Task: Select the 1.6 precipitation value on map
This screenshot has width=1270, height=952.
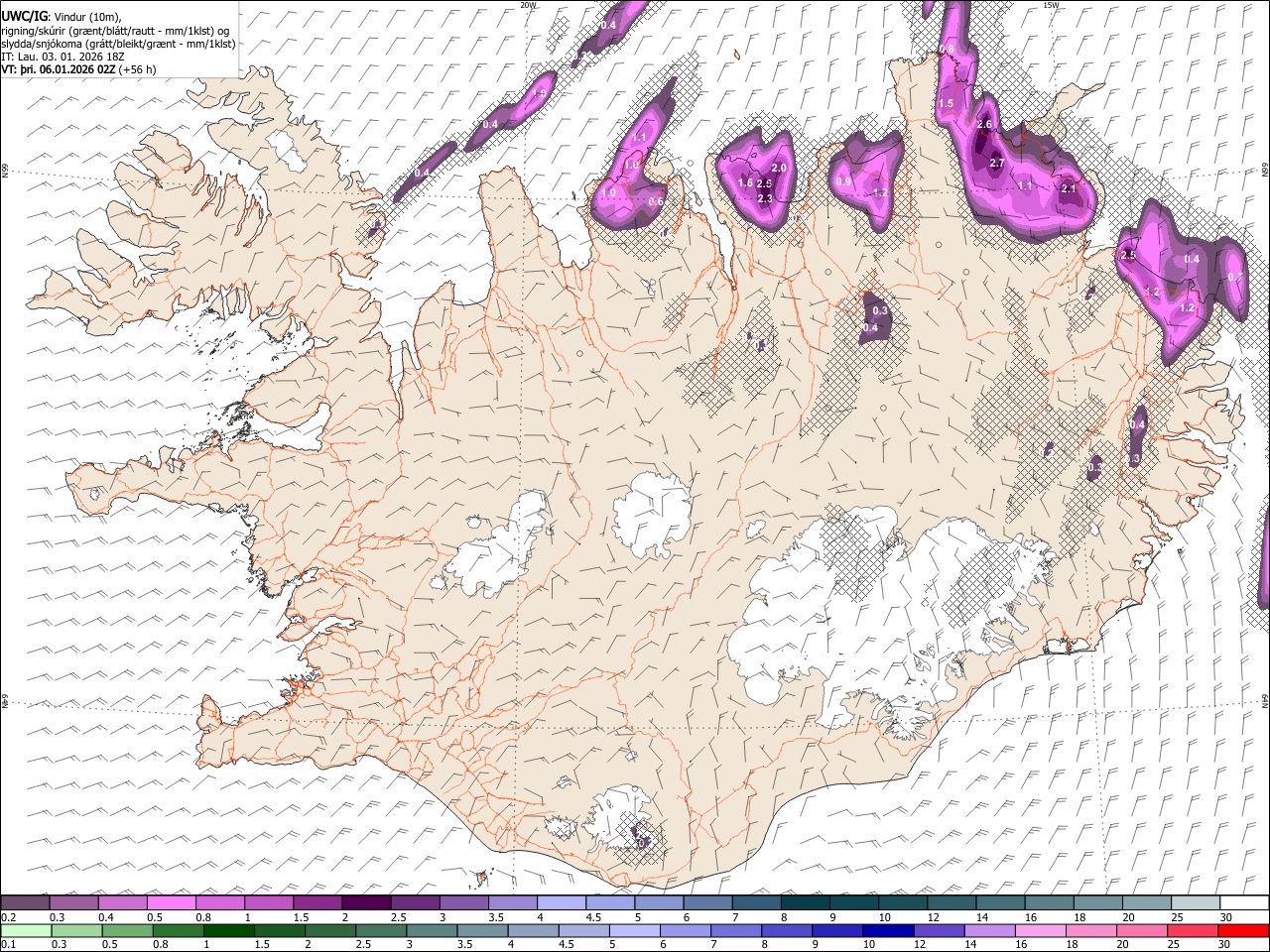Action: pos(746,182)
